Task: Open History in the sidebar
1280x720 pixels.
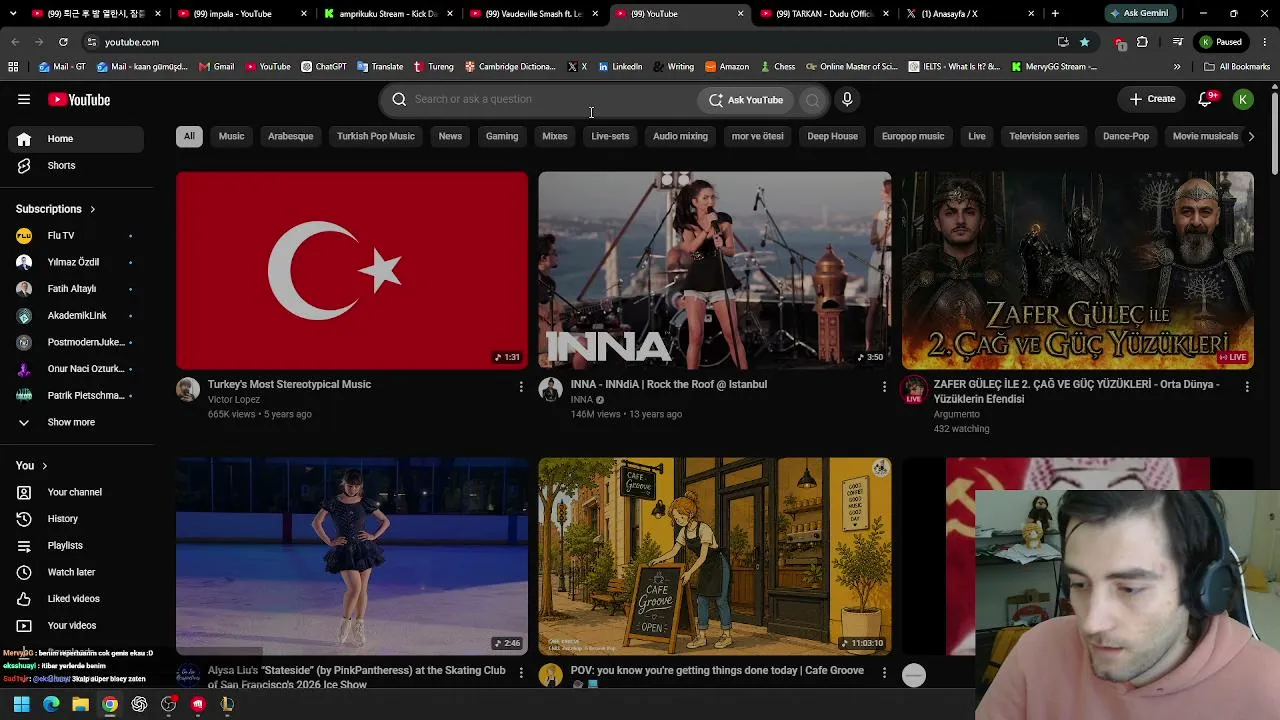Action: tap(77, 519)
